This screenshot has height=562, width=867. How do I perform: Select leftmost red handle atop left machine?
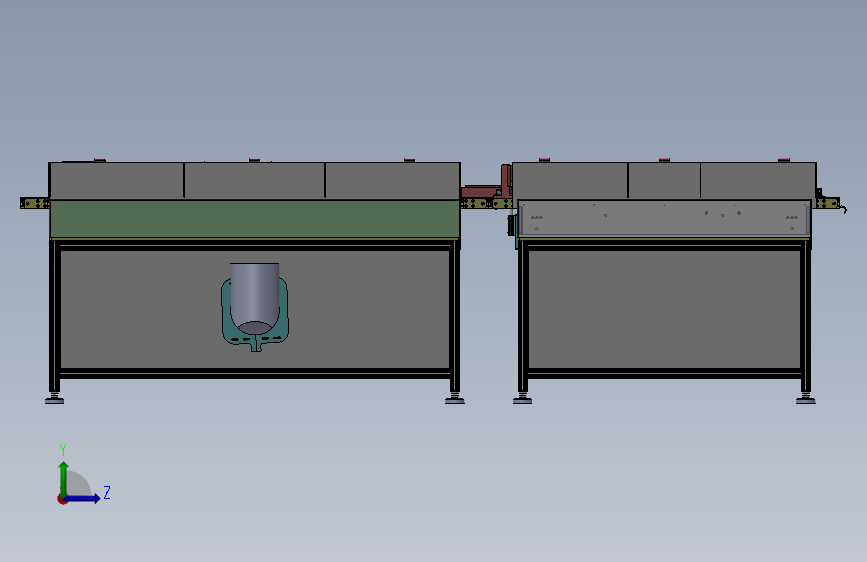tap(100, 160)
